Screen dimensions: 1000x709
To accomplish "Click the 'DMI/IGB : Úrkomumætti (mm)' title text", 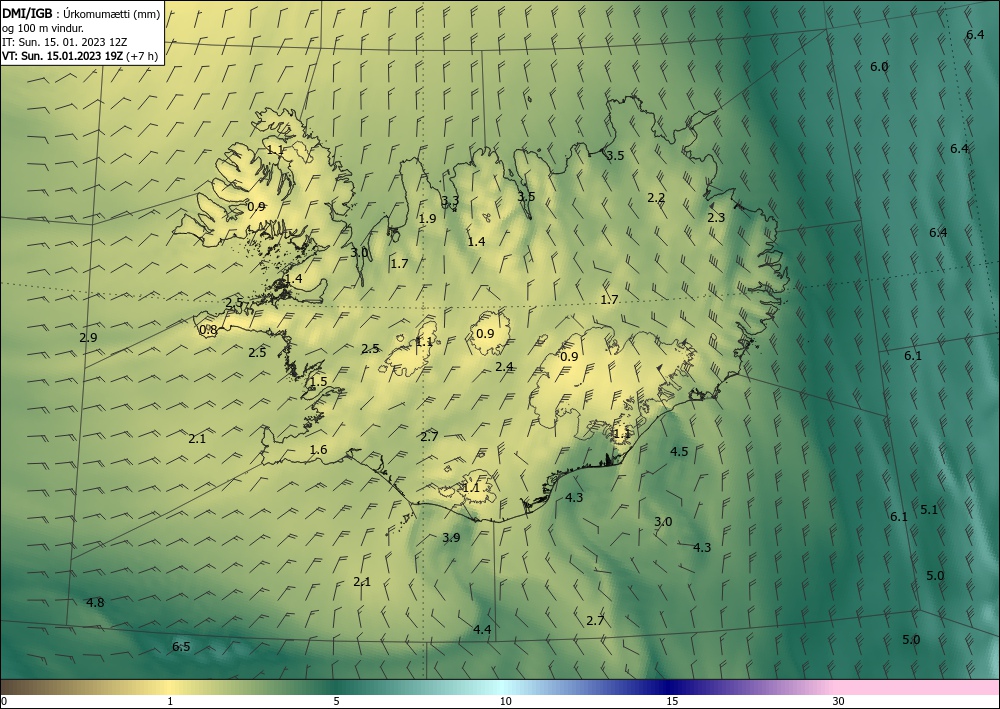I will click(x=81, y=14).
